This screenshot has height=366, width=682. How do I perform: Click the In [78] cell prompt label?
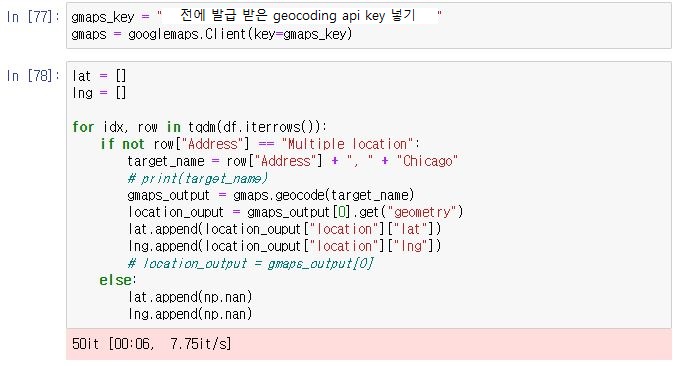tap(33, 76)
